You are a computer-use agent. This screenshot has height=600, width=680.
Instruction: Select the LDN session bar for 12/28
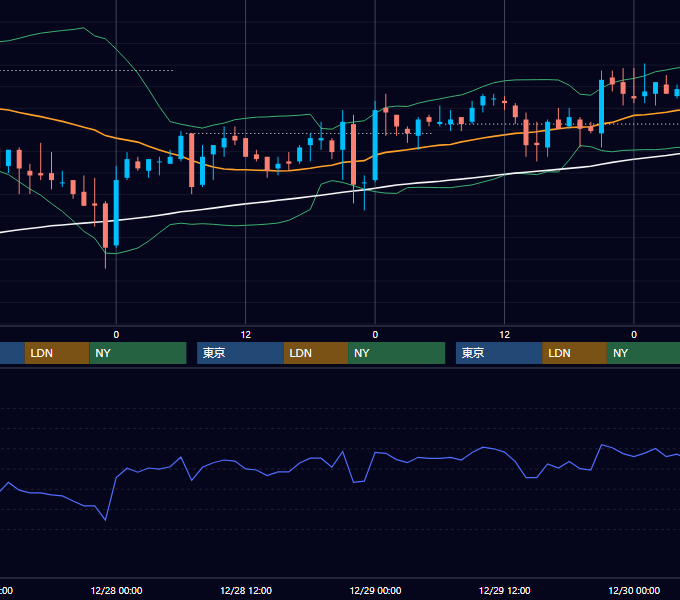[x=316, y=353]
